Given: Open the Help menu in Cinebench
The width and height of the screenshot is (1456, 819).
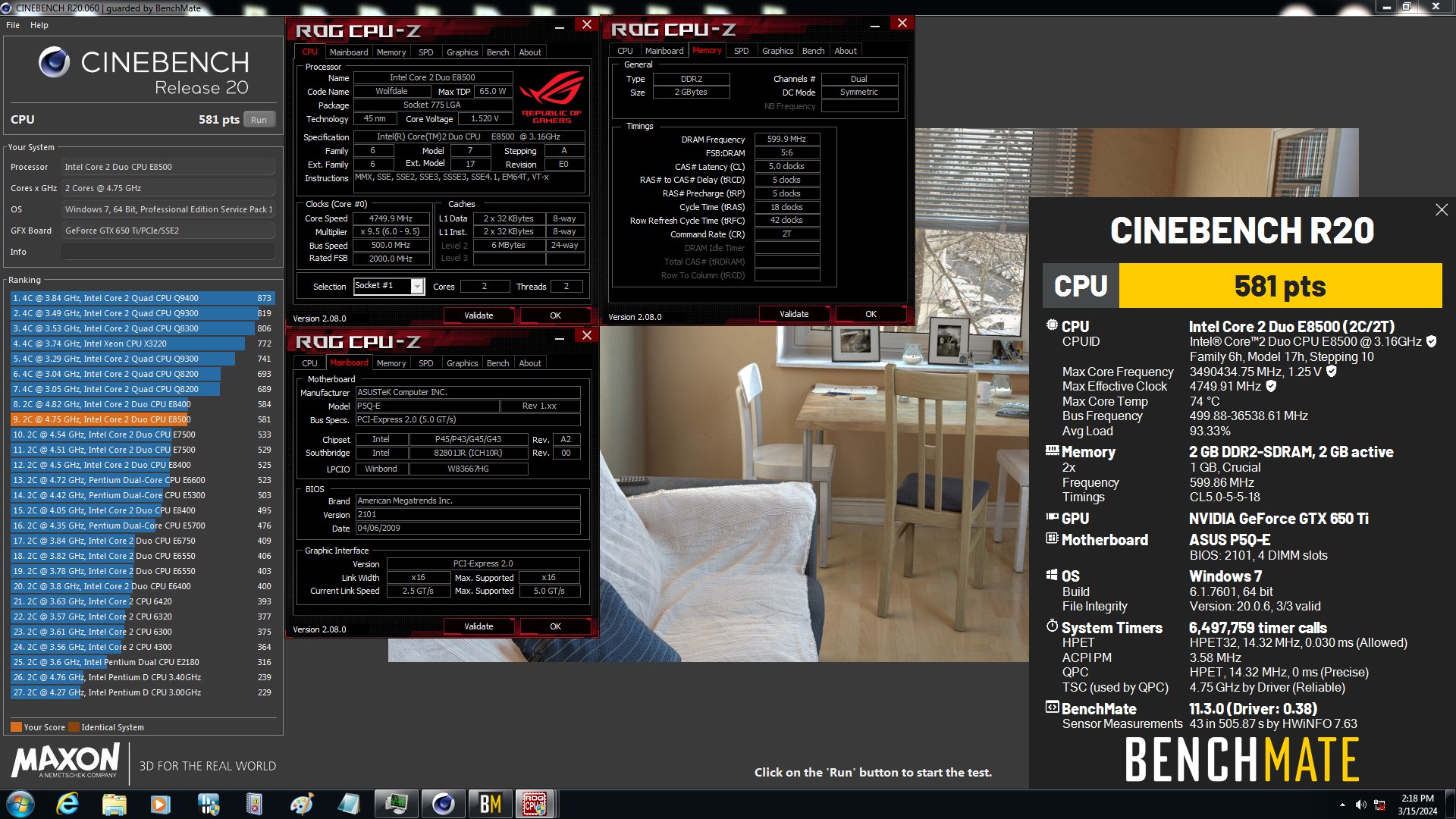Looking at the screenshot, I should pyautogui.click(x=39, y=25).
